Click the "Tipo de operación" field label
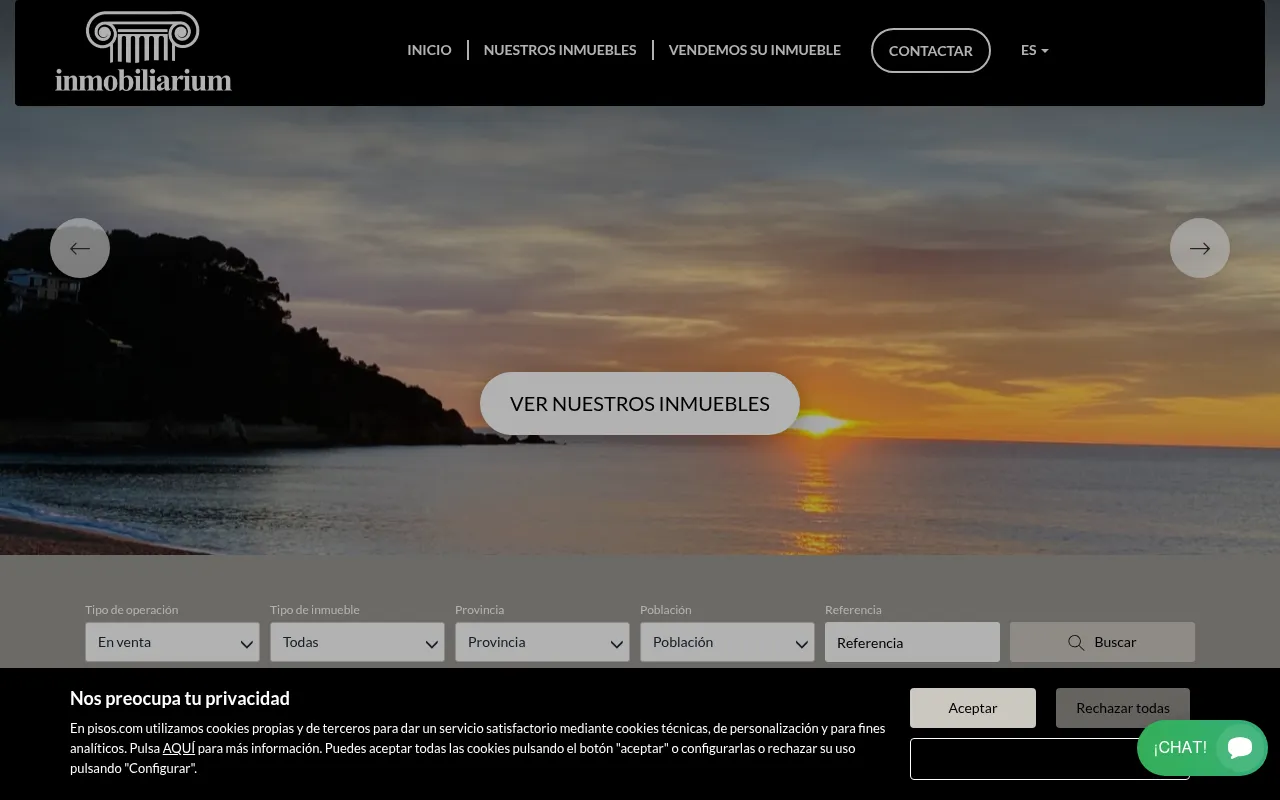 132,610
